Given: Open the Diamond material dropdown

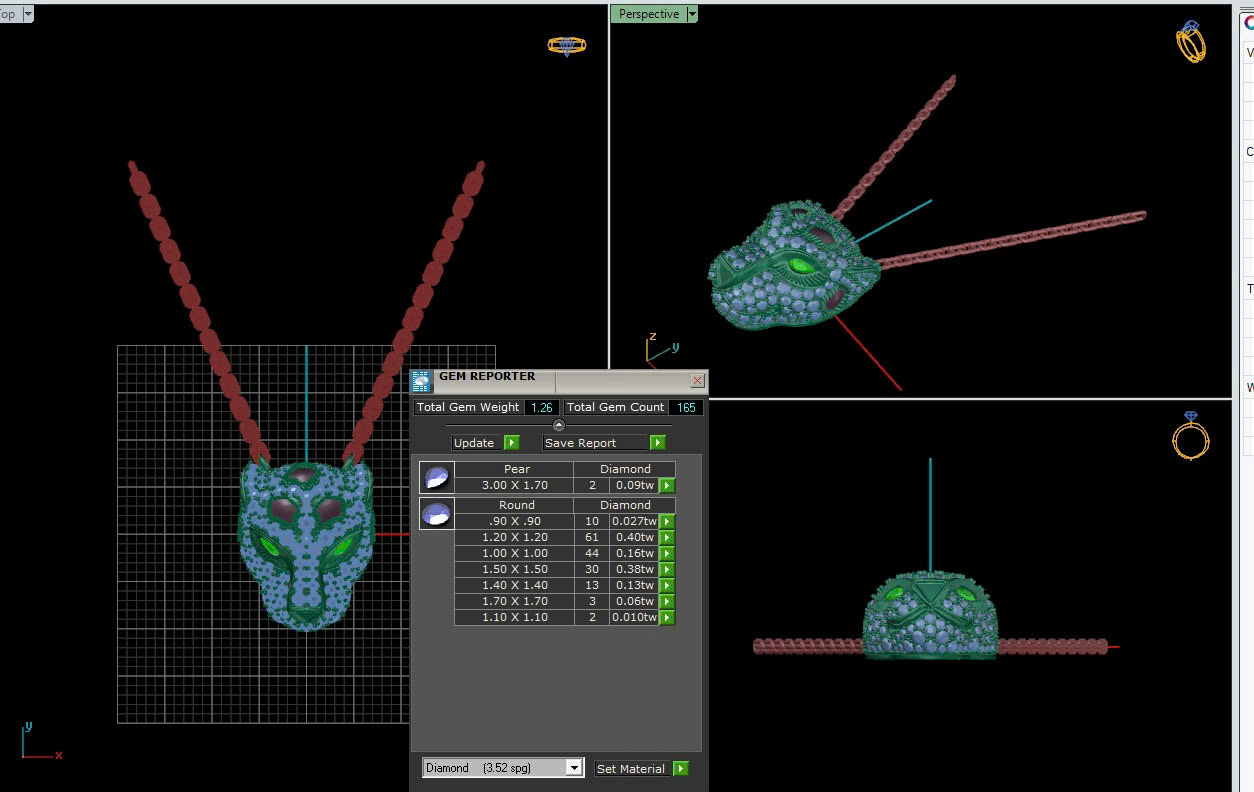Looking at the screenshot, I should click(573, 768).
